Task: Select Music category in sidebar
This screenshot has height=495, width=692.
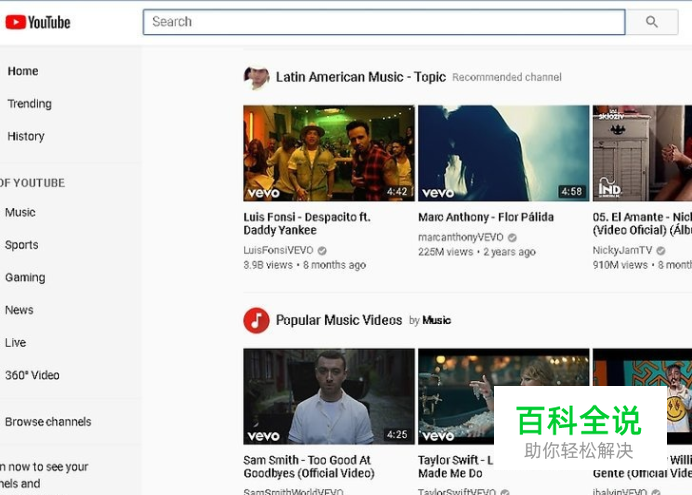Action: pos(20,212)
